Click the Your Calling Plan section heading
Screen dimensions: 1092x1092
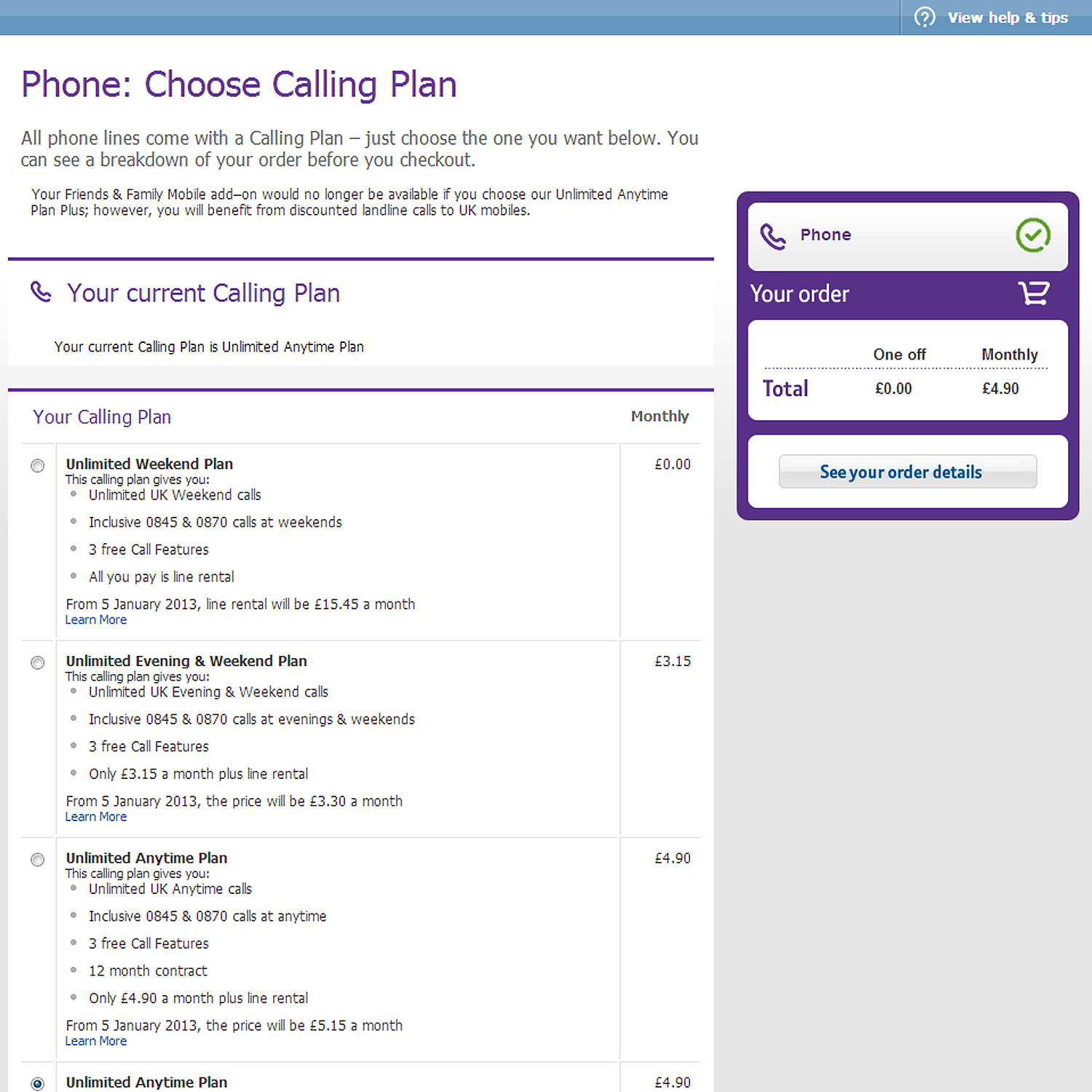coord(101,416)
